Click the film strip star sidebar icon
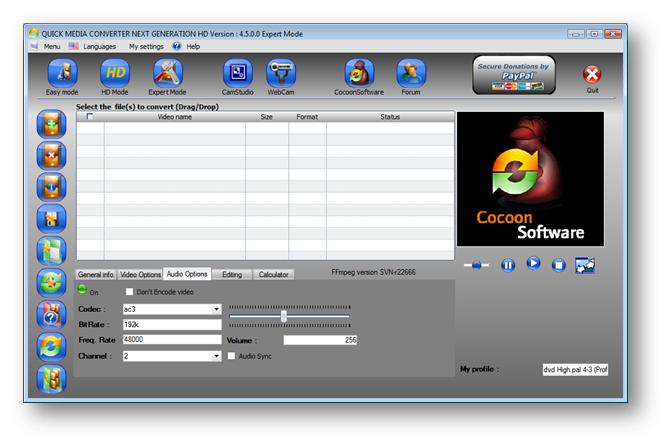Screen dimensions: 672x446 click(51, 219)
